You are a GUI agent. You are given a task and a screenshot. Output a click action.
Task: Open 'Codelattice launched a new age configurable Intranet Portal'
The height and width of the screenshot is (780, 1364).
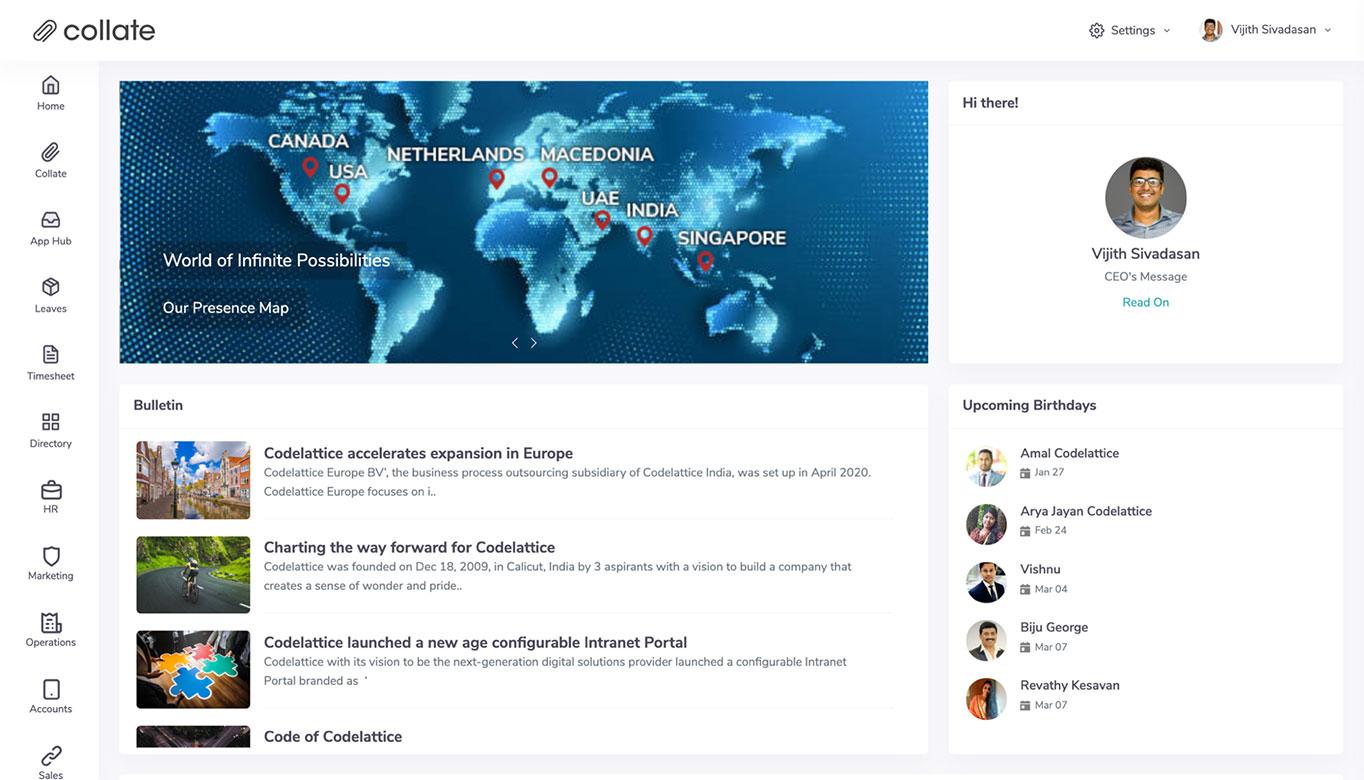click(x=475, y=642)
